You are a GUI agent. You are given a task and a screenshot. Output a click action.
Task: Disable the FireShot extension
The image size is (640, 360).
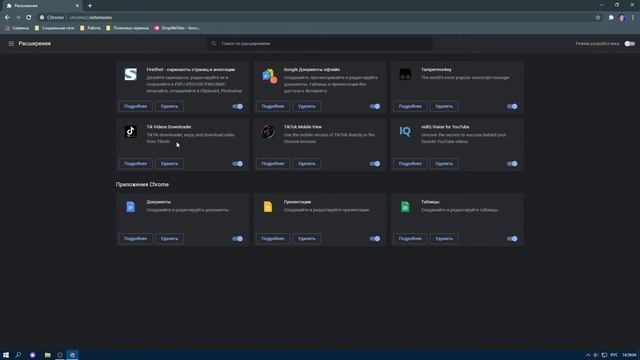238,107
